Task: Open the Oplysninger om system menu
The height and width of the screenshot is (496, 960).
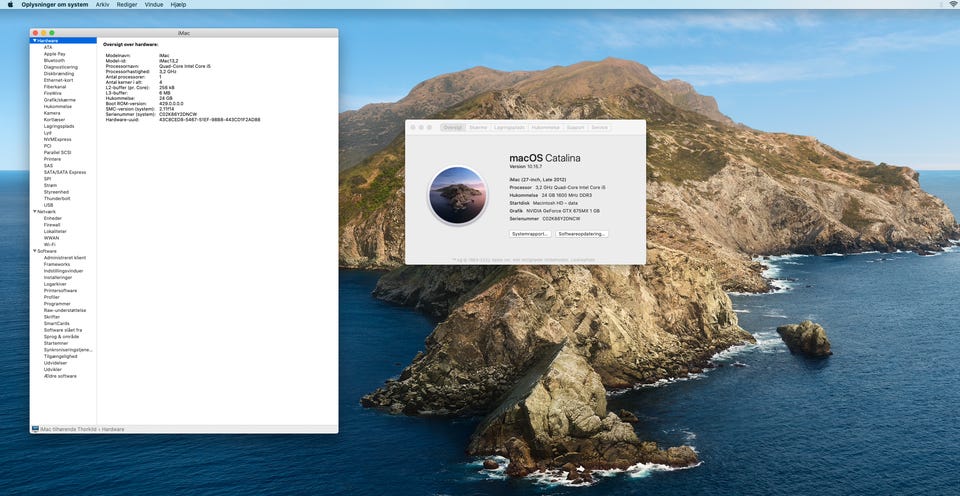Action: pos(54,4)
